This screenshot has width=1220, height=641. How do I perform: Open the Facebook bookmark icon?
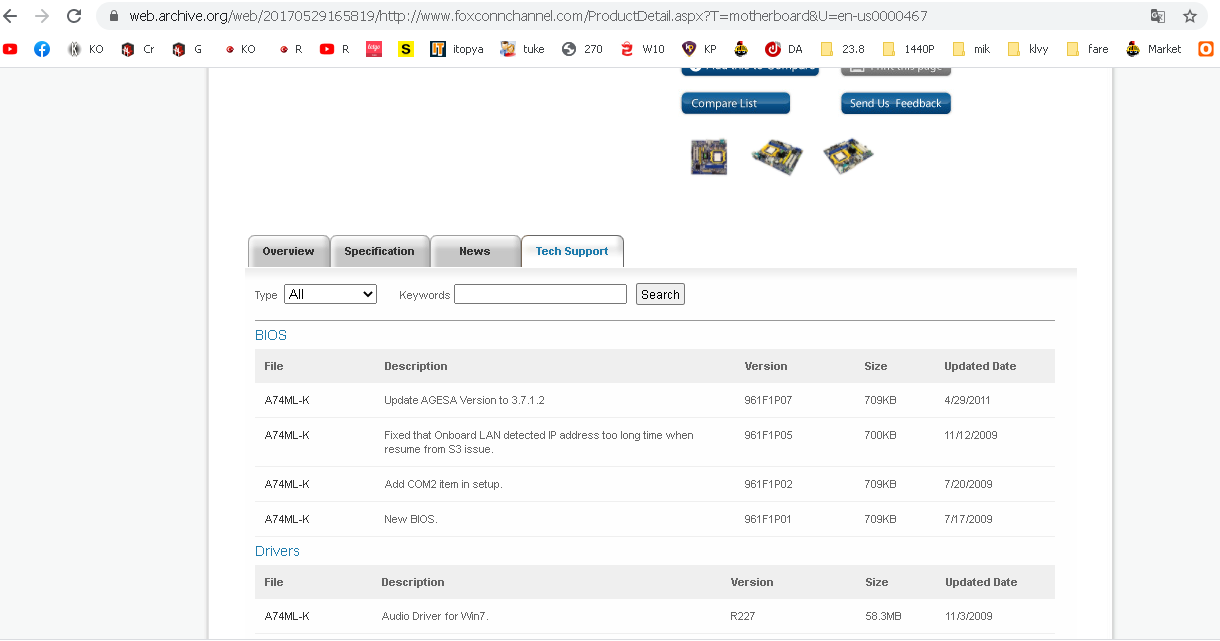[42, 48]
